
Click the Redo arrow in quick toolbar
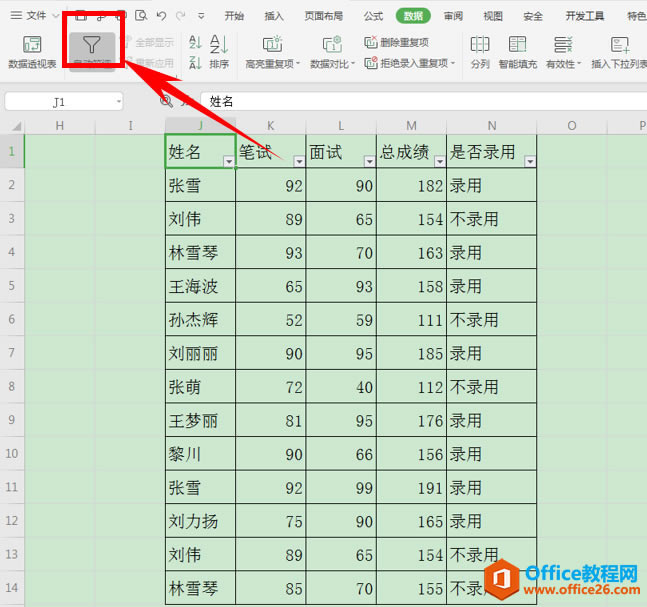(180, 16)
